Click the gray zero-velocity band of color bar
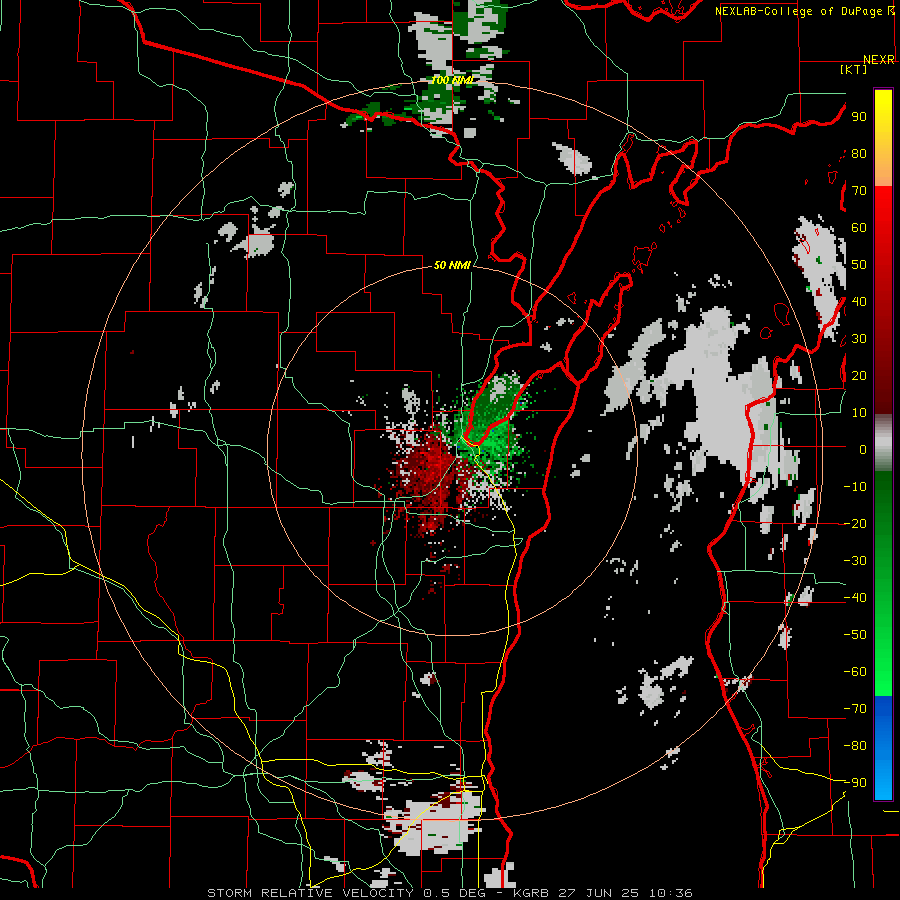The image size is (900, 900). click(x=883, y=442)
